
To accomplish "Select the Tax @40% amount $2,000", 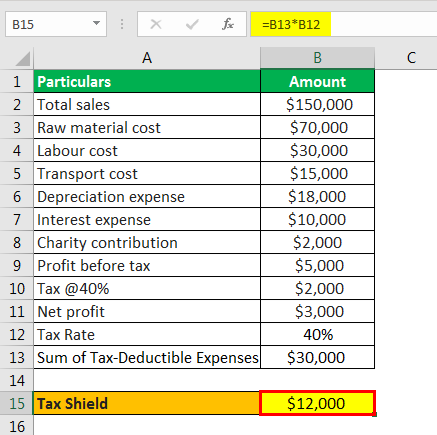I will [317, 289].
